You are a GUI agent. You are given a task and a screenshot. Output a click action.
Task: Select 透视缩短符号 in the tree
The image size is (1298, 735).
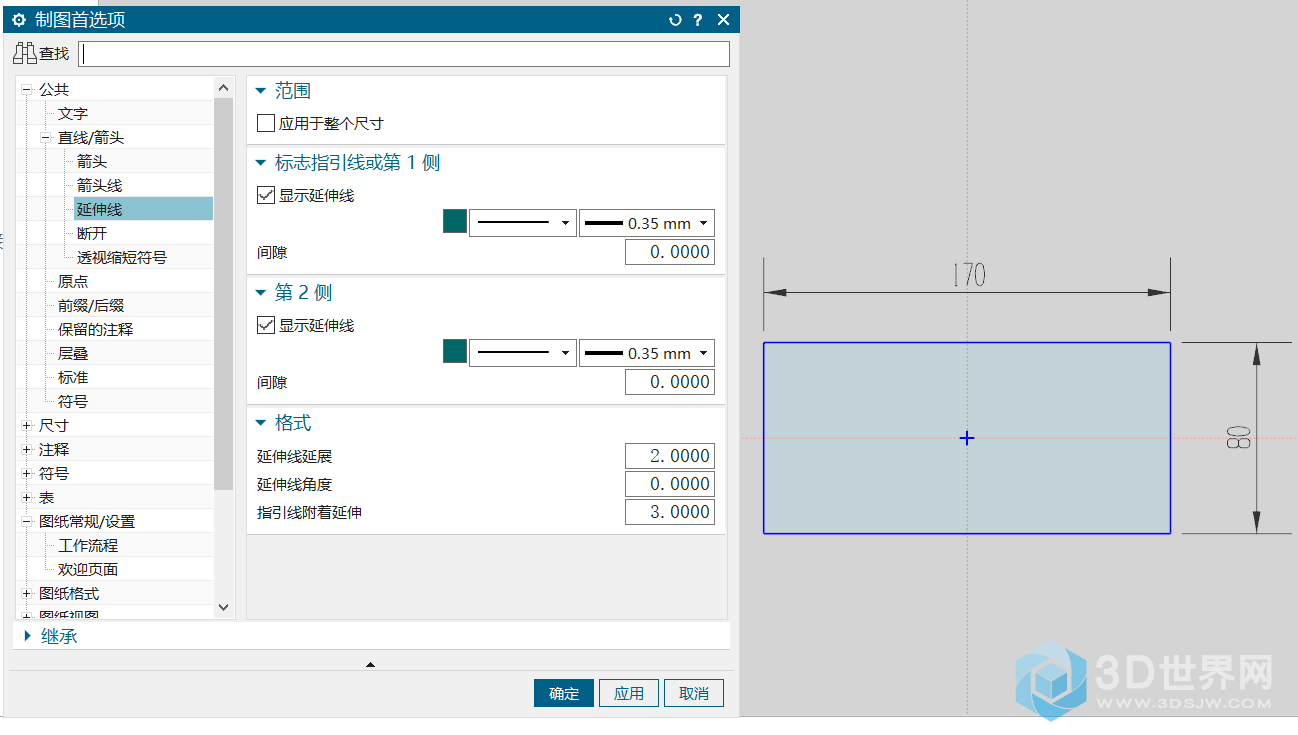pos(122,258)
